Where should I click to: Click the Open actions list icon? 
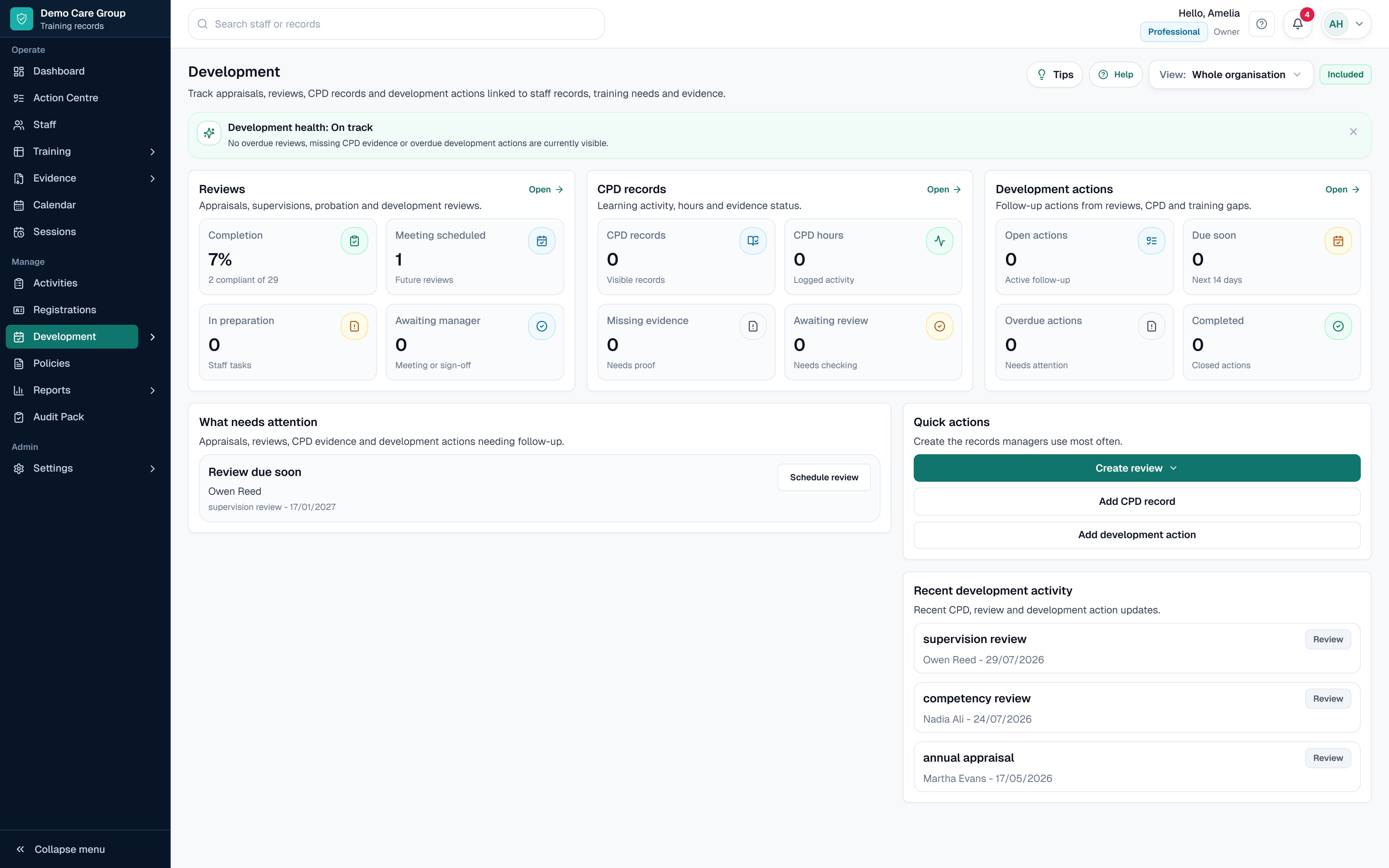(1151, 241)
